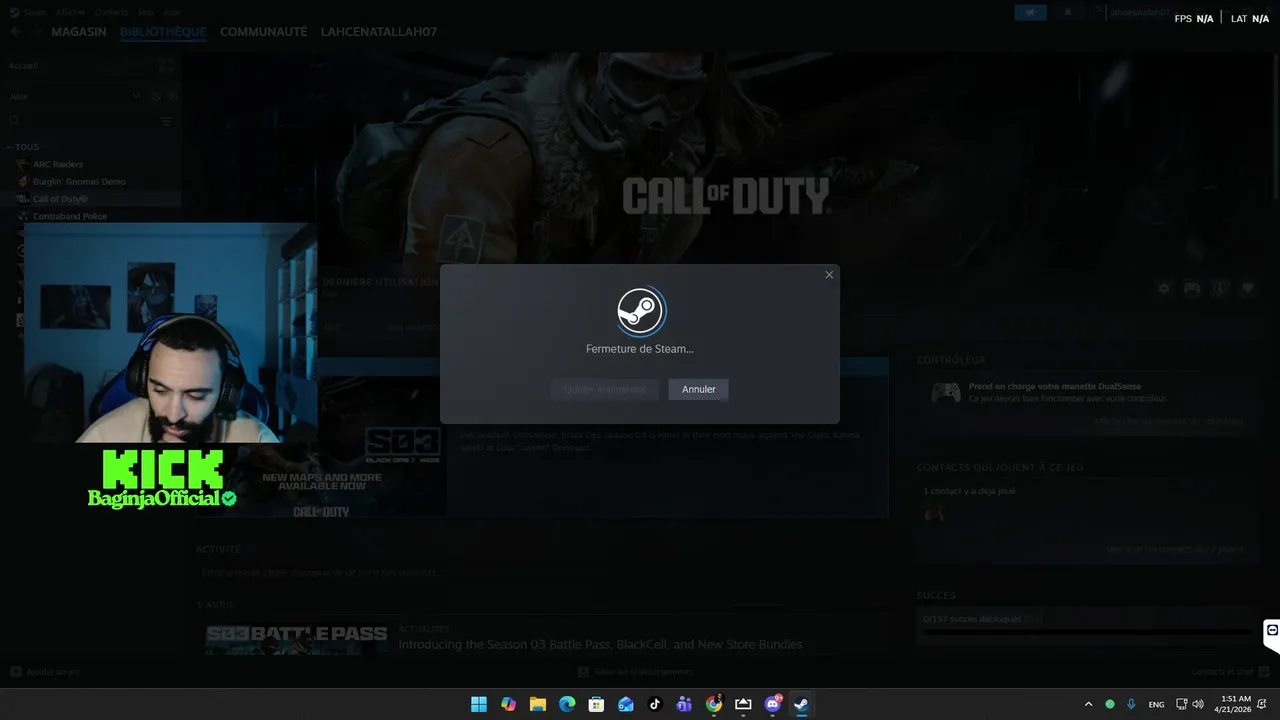This screenshot has width=1280, height=720.
Task: Open Contacts et chat at bottom right
Action: pyautogui.click(x=1230, y=672)
